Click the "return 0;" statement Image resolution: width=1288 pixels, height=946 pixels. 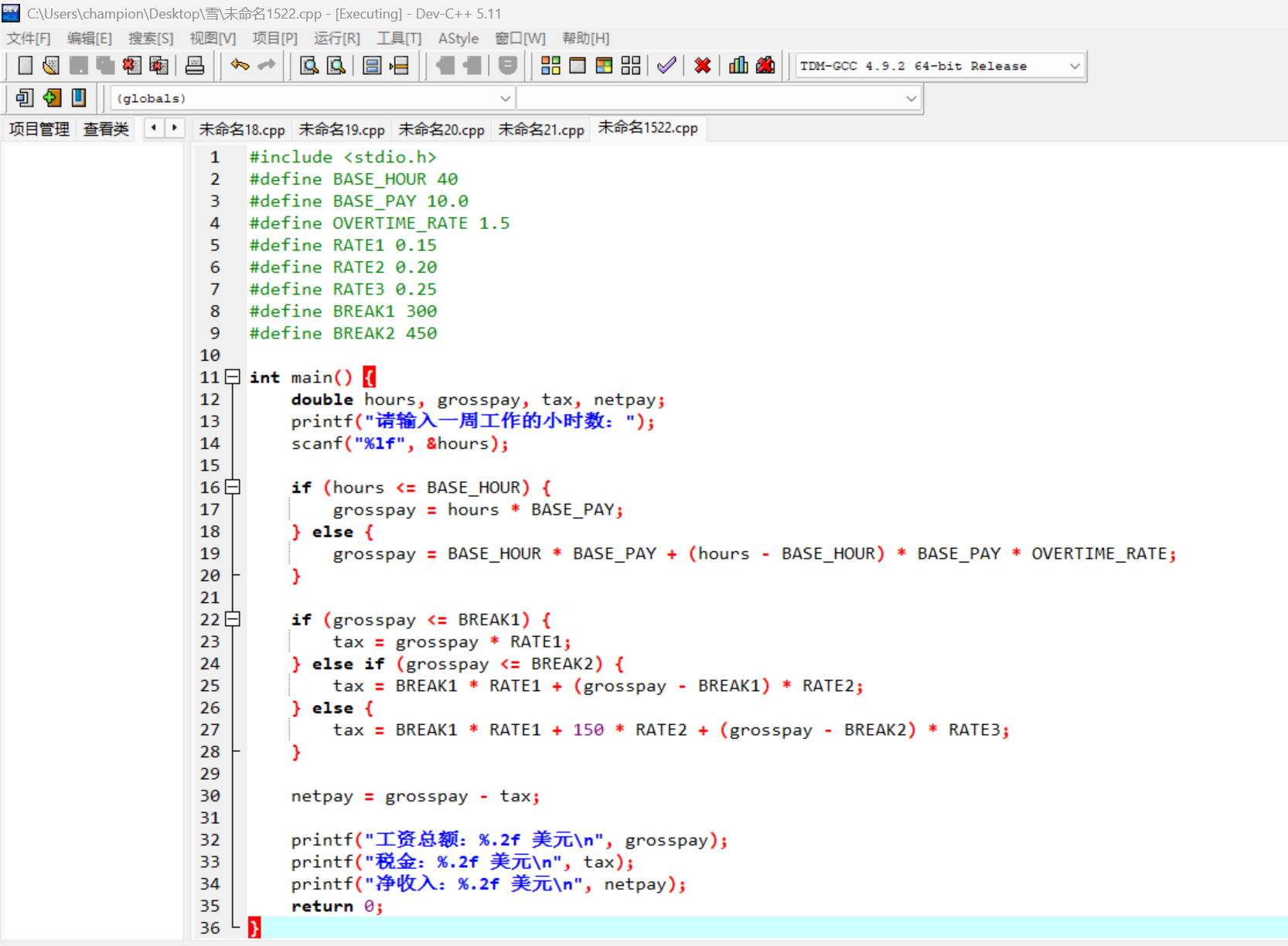[337, 907]
